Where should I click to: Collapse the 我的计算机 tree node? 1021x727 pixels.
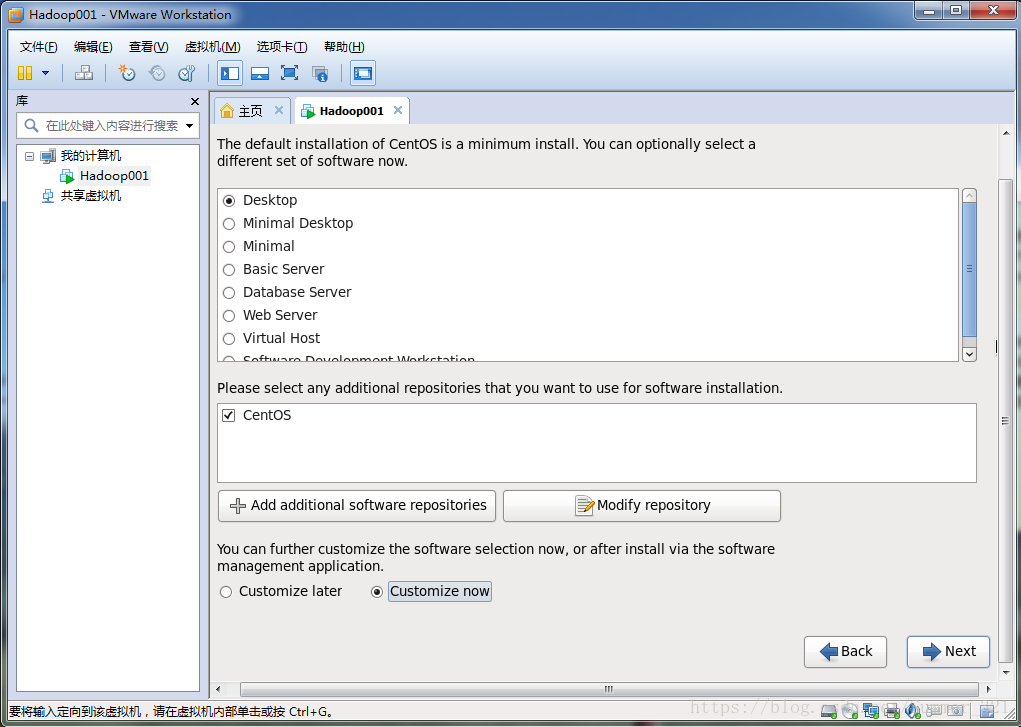29,156
